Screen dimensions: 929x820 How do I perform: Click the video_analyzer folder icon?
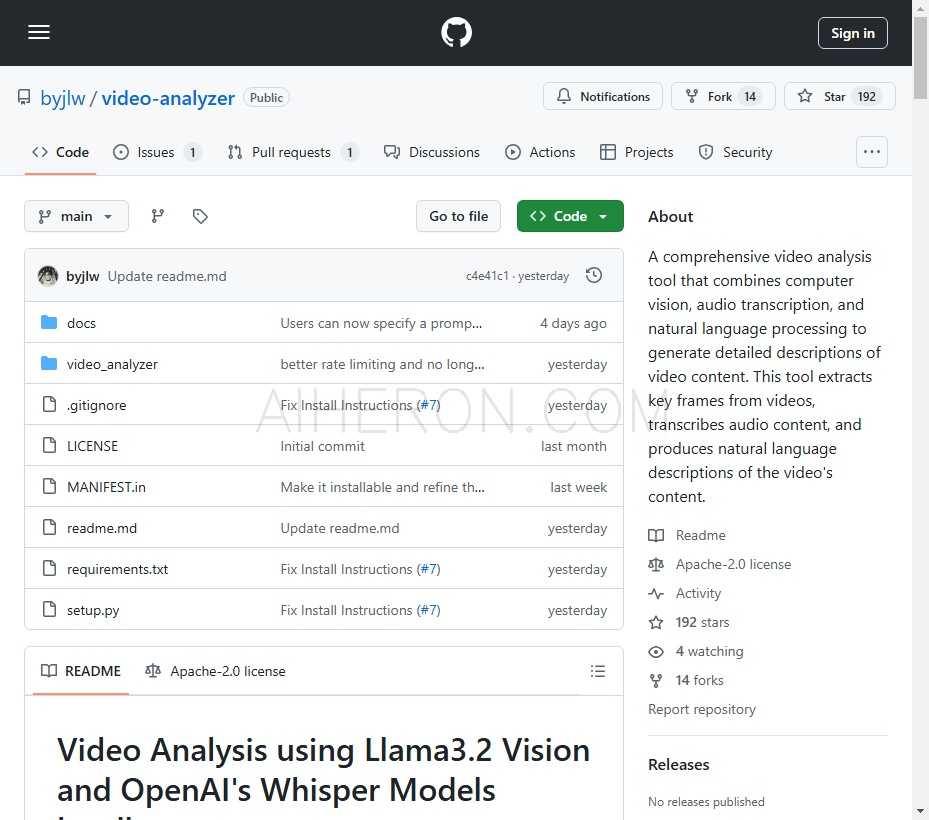[x=49, y=363]
